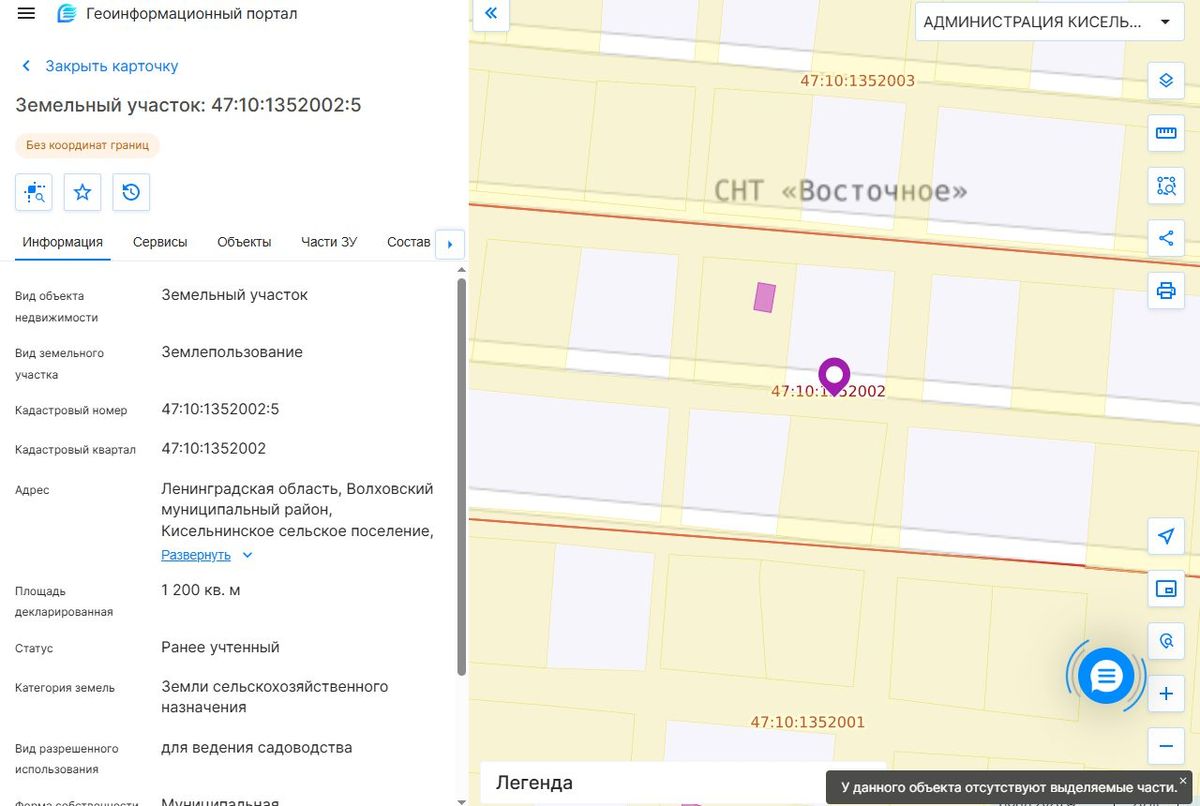
Task: Open map layers button
Action: coord(1166,80)
